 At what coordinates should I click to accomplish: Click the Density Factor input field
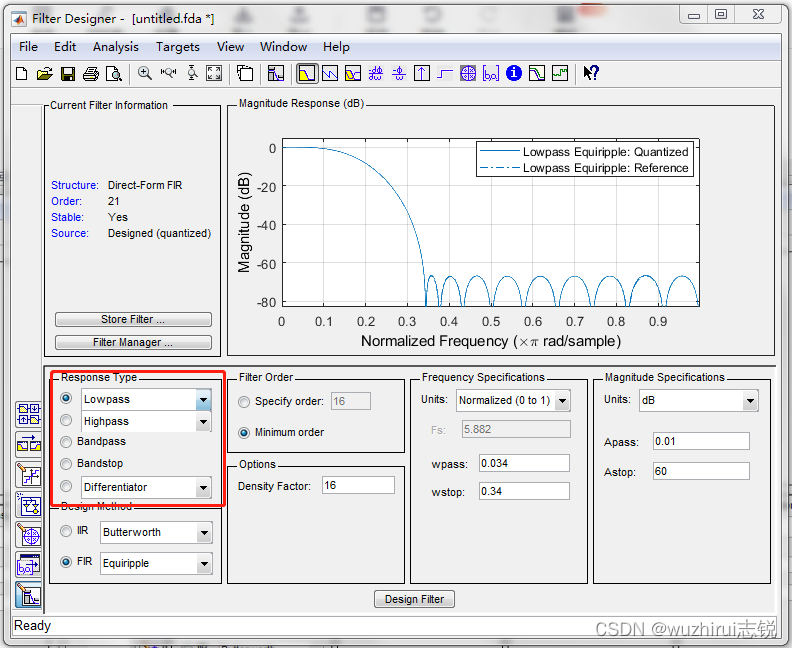(x=358, y=485)
